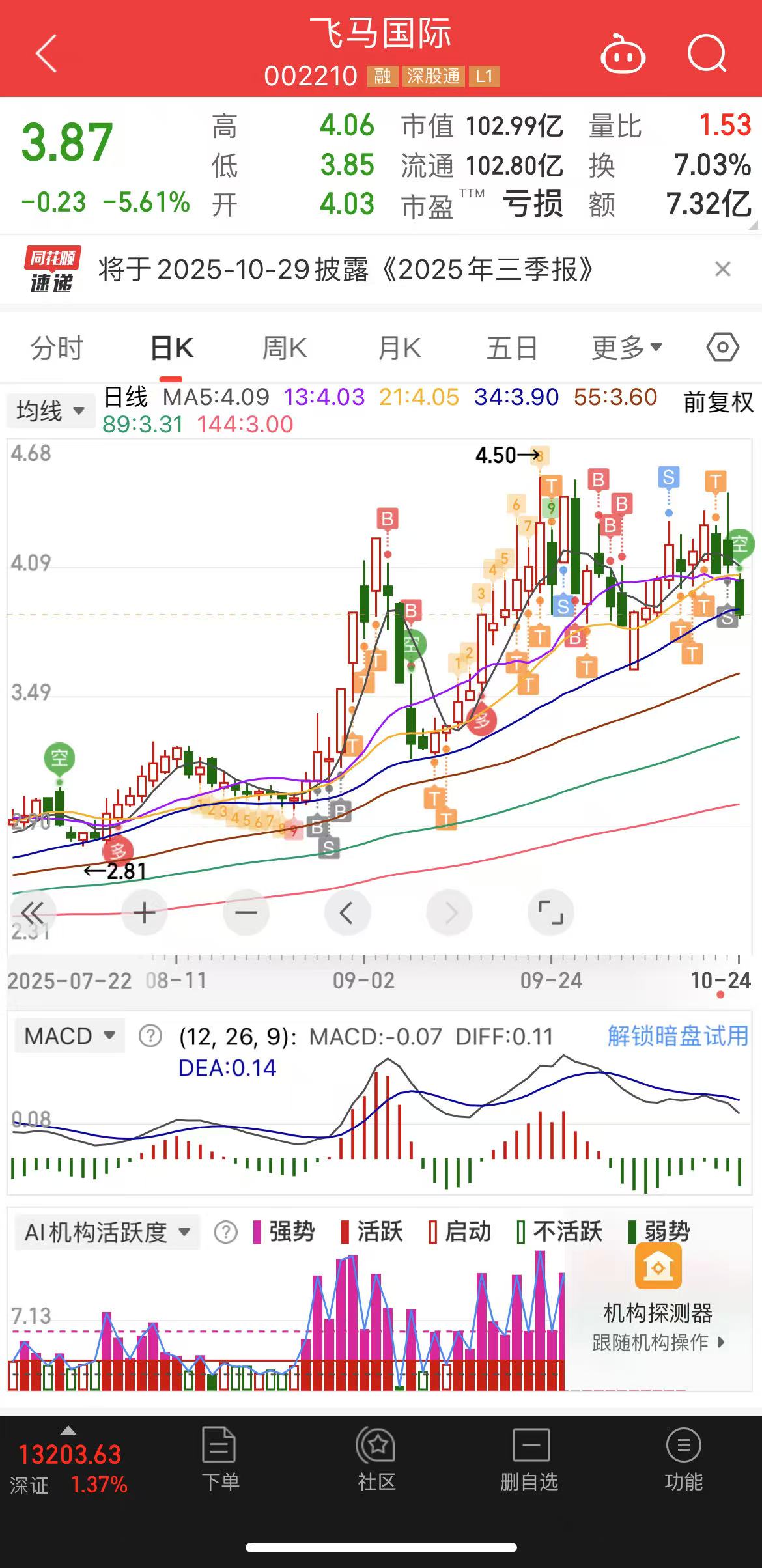The height and width of the screenshot is (1568, 762).
Task: Open the AI robot assistant icon
Action: 623,55
